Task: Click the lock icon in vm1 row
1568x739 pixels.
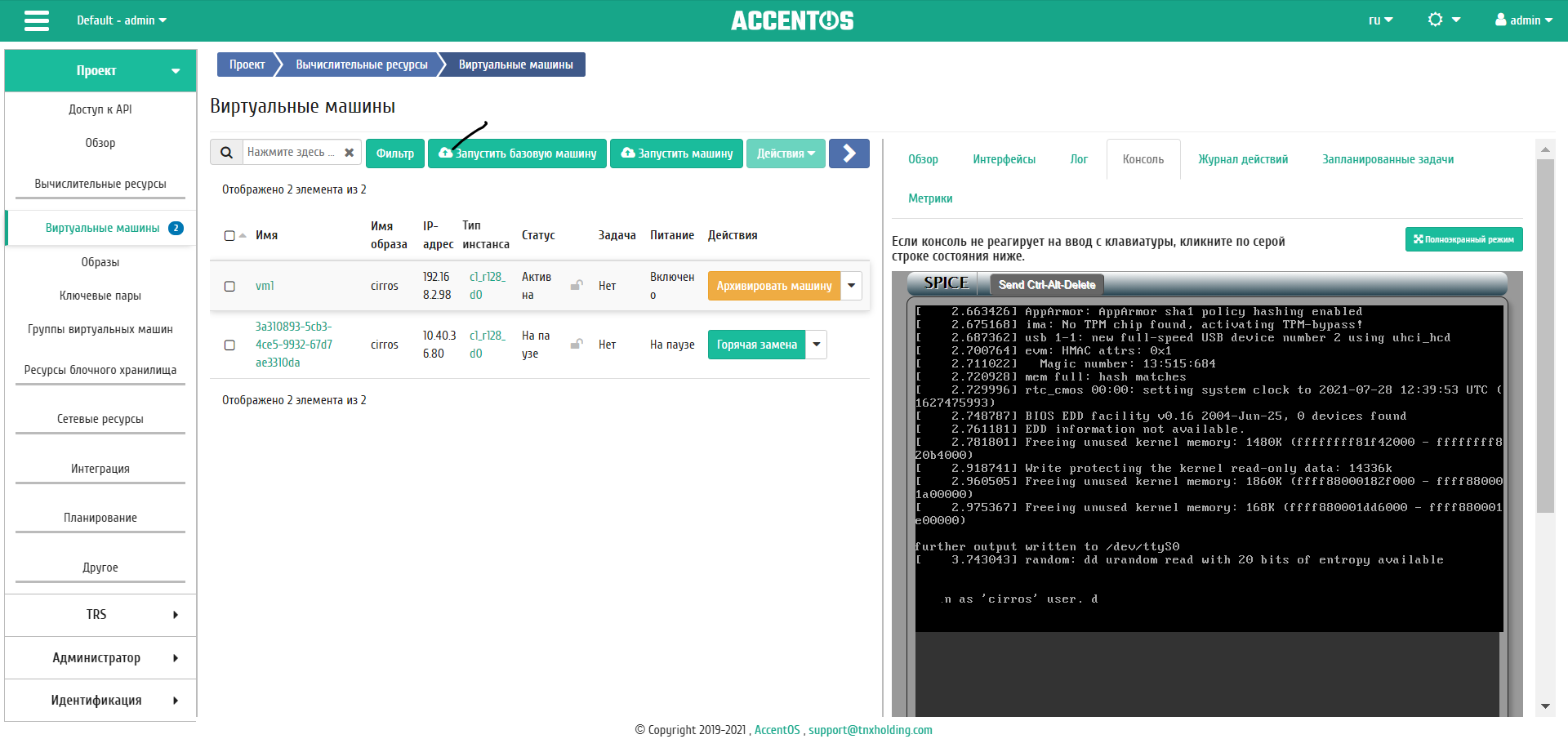Action: pos(577,285)
